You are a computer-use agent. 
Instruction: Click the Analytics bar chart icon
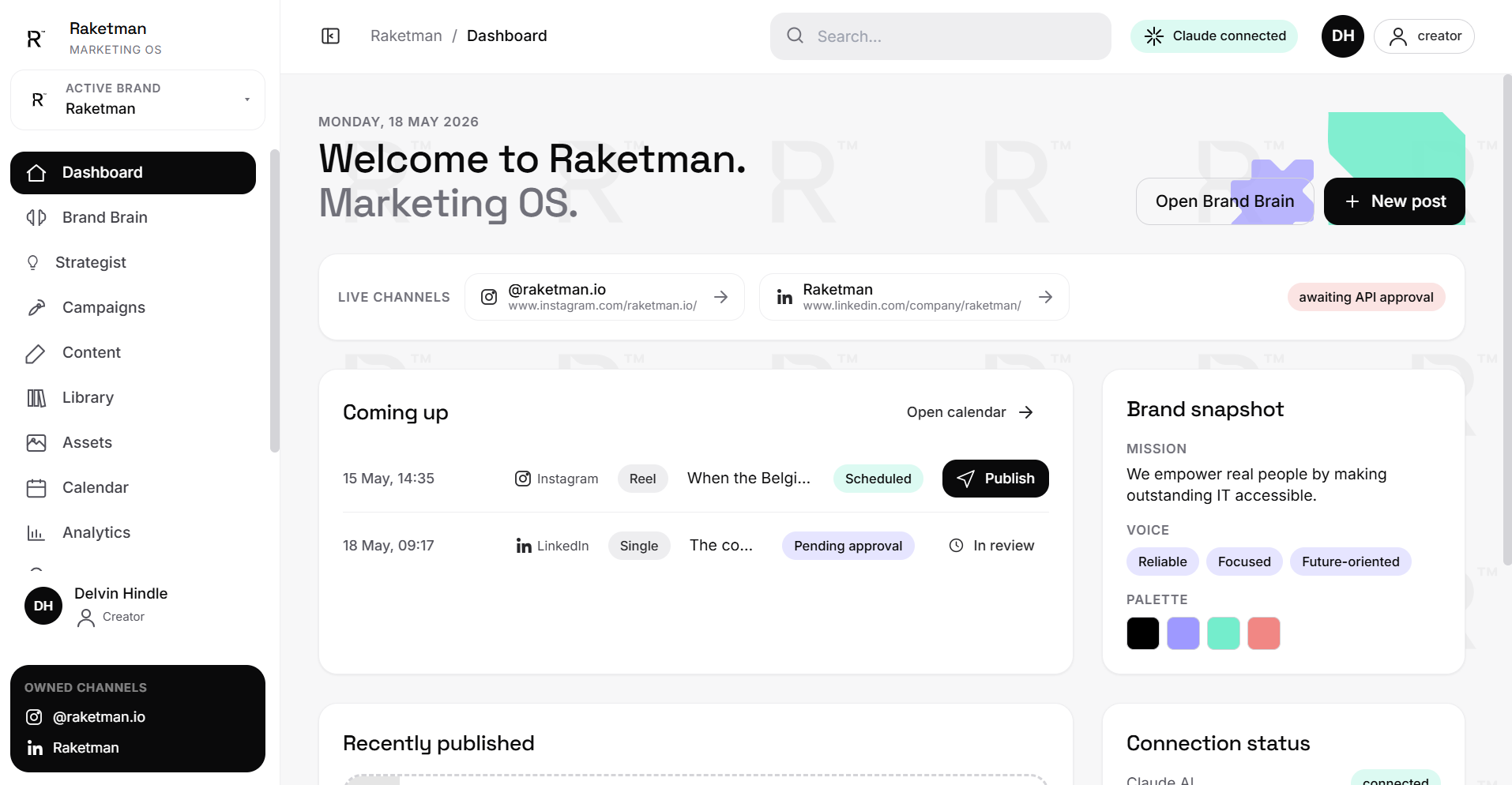(36, 533)
